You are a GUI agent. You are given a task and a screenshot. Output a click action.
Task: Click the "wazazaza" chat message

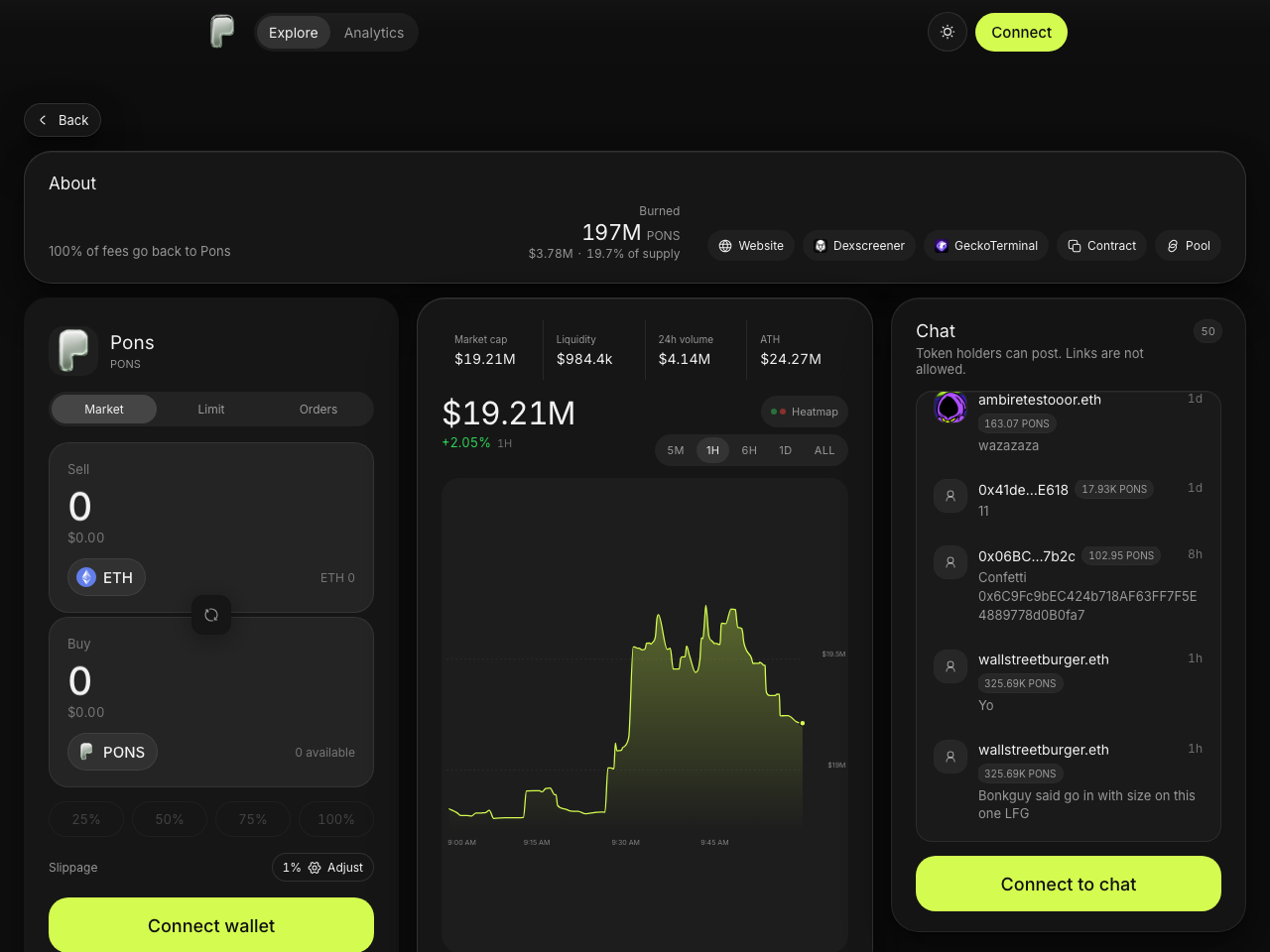[x=1008, y=446]
